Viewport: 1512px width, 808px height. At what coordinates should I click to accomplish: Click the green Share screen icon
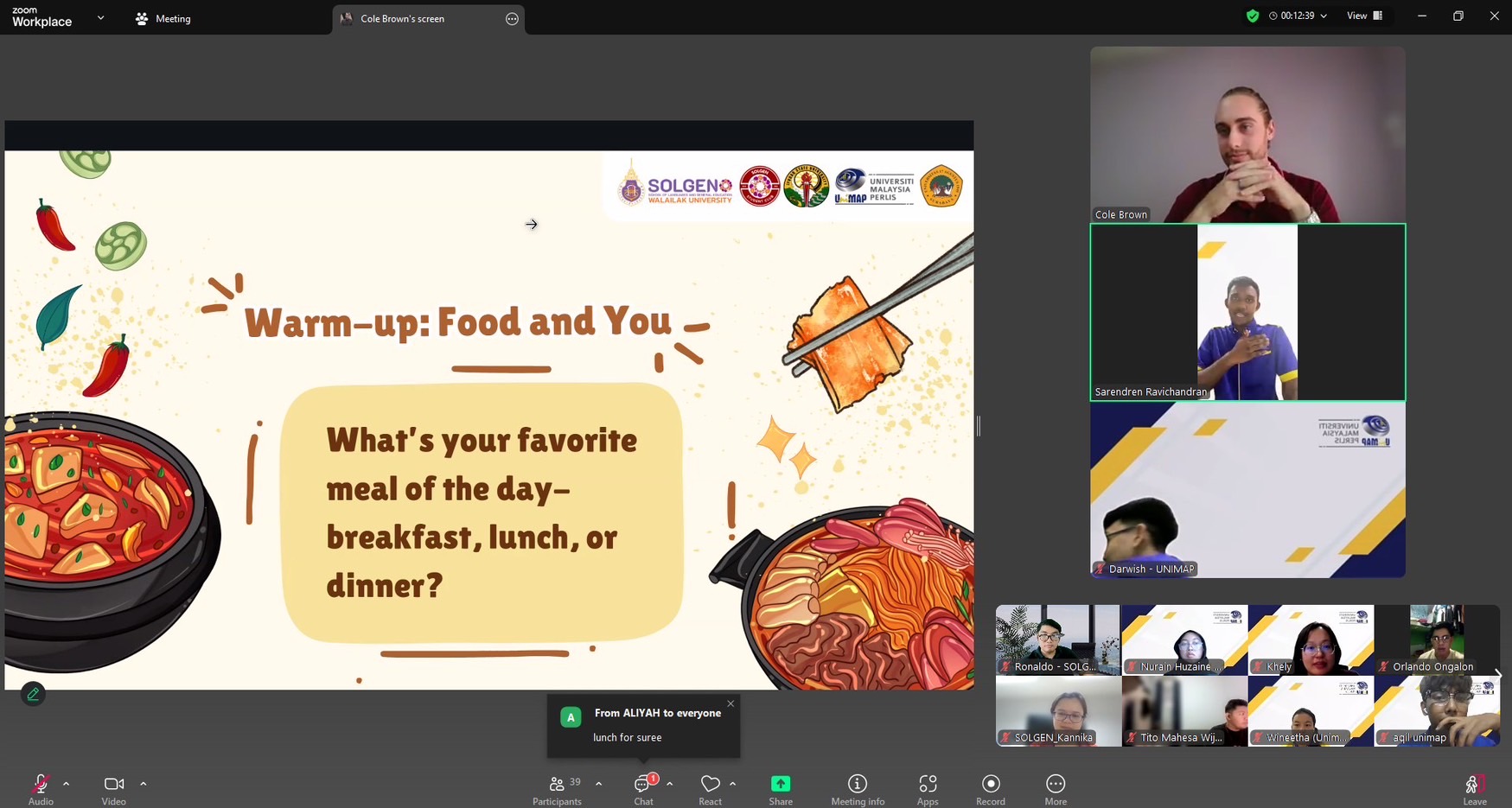coord(780,784)
